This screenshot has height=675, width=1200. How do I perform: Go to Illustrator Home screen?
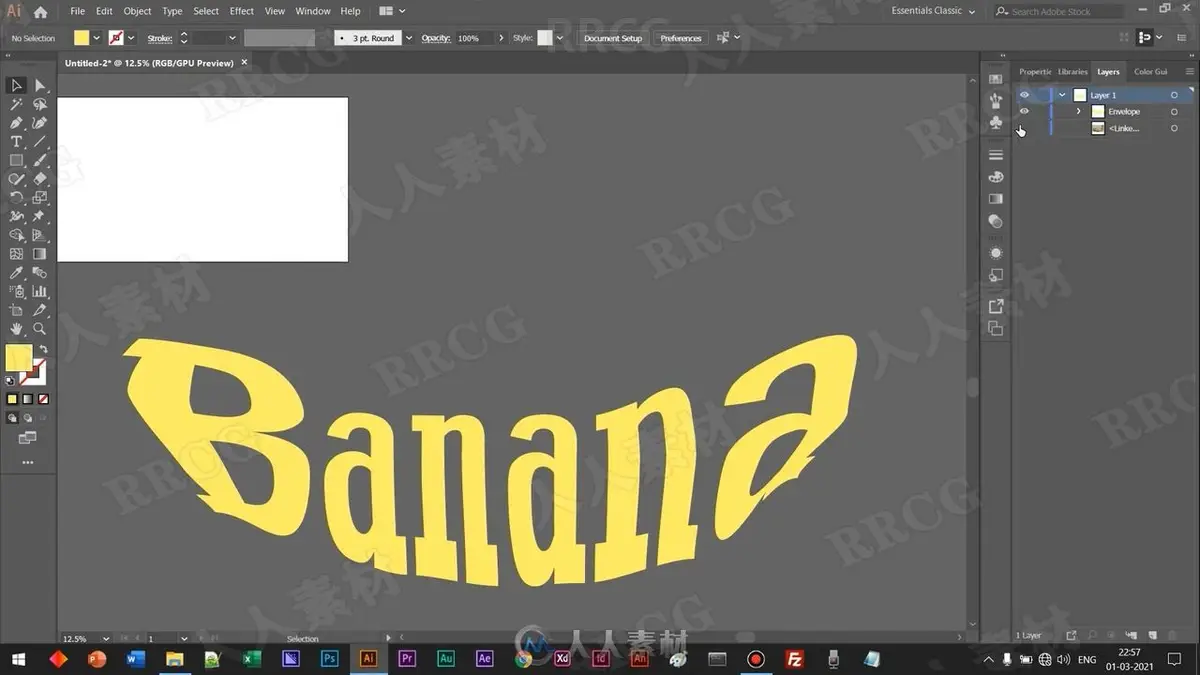coord(40,12)
